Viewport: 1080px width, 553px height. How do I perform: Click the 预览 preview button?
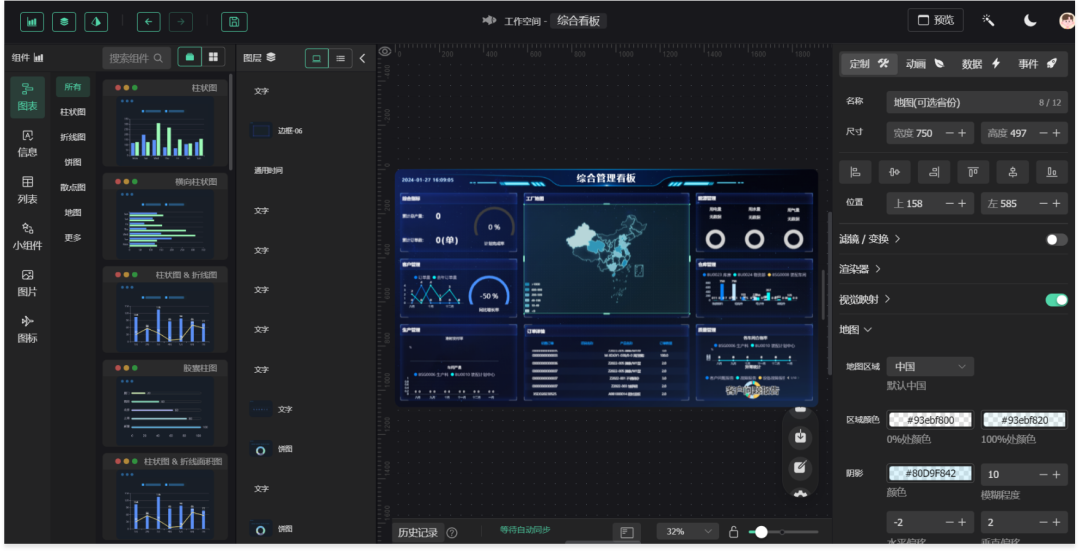click(935, 20)
